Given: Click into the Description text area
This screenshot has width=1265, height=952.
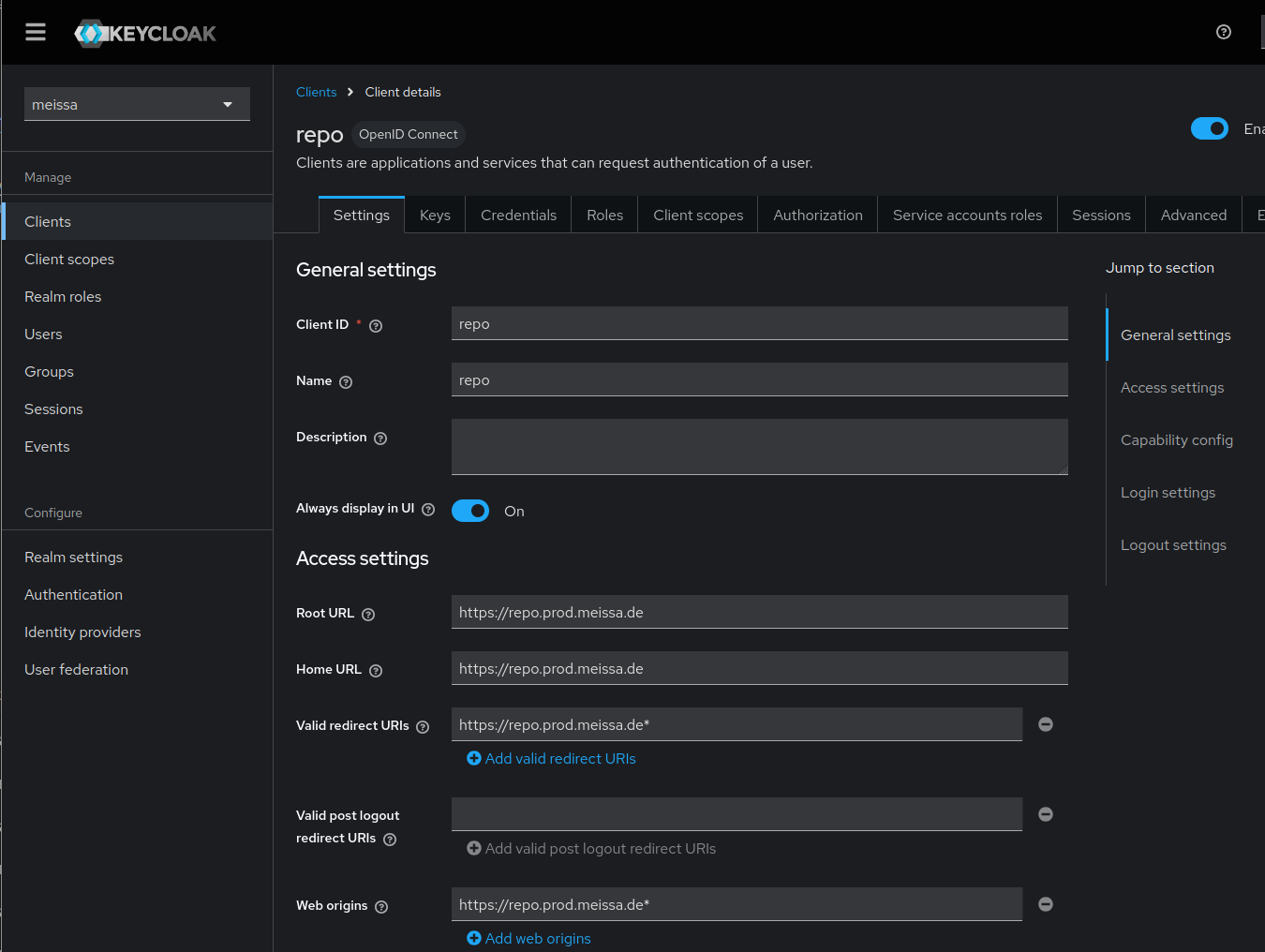Looking at the screenshot, I should 759,447.
